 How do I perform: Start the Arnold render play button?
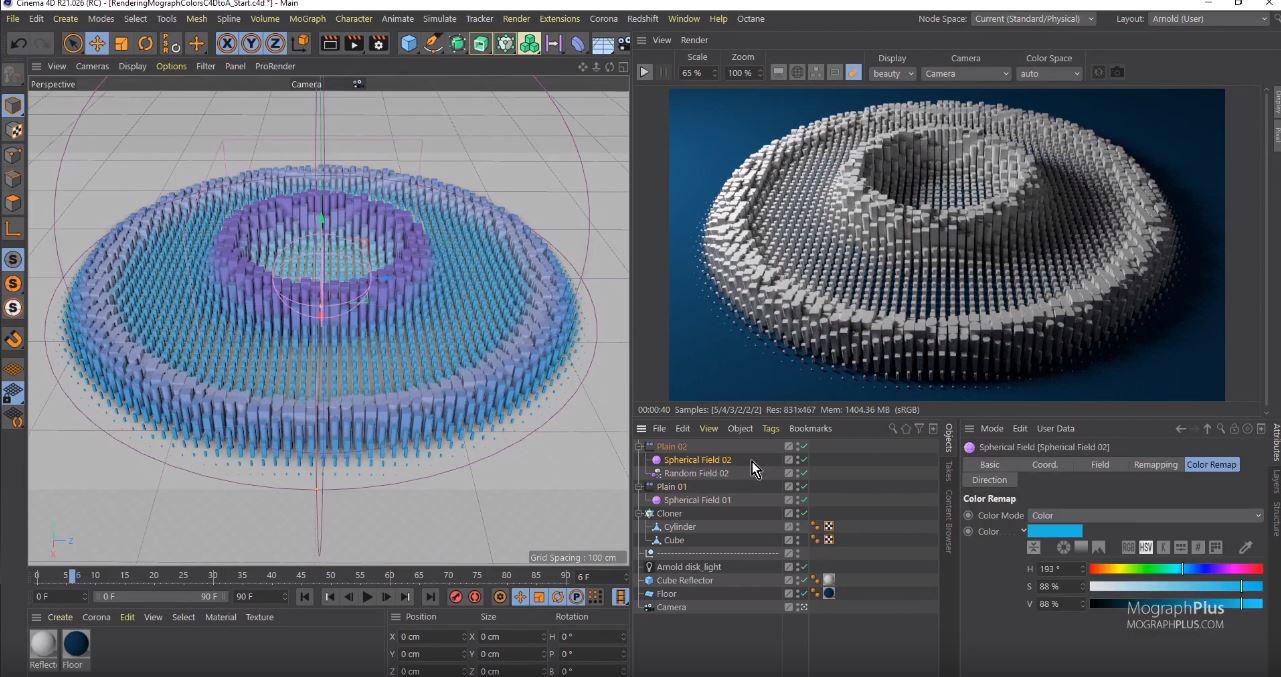point(645,72)
